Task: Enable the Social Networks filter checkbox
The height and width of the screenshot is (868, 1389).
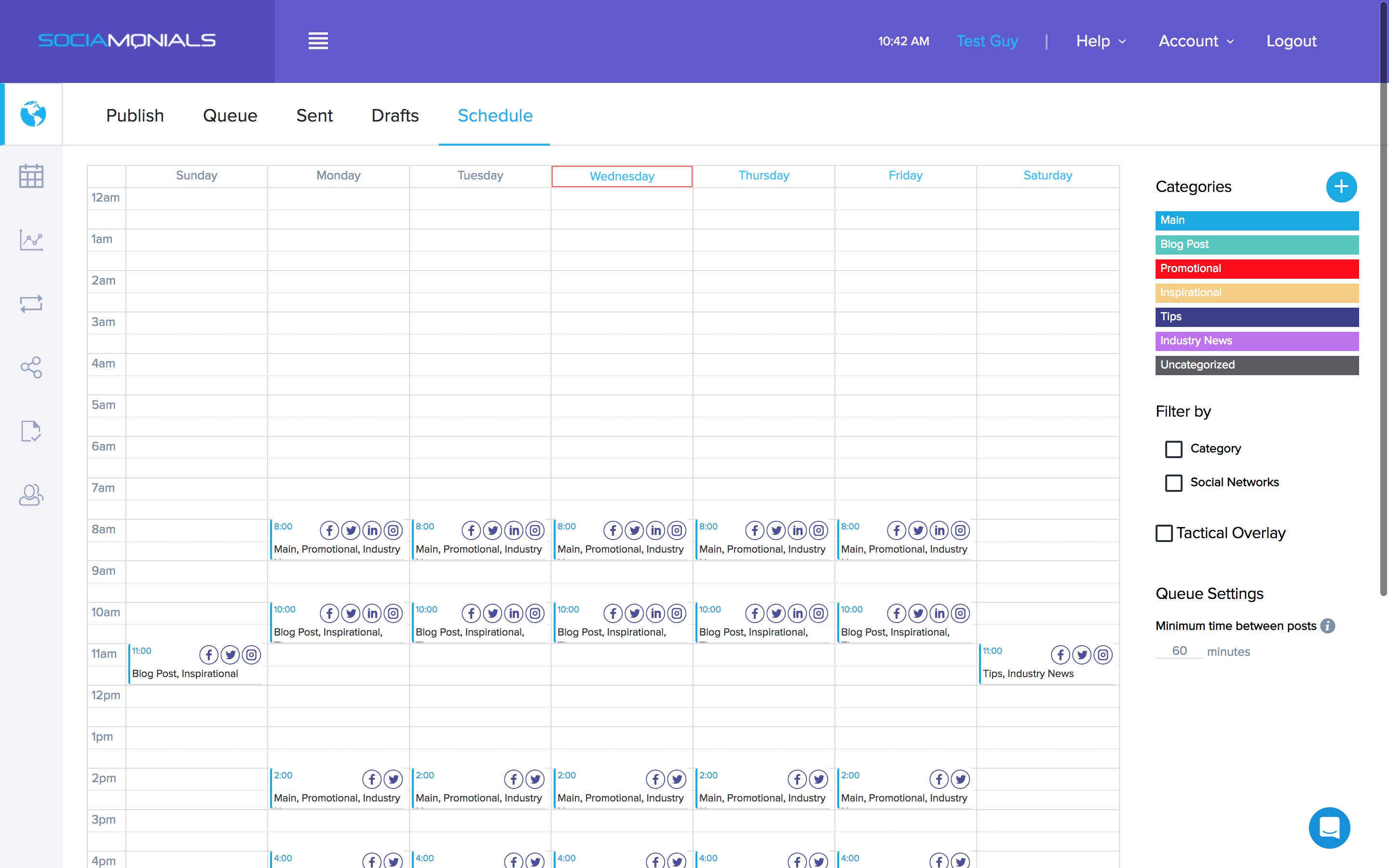Action: (1173, 483)
